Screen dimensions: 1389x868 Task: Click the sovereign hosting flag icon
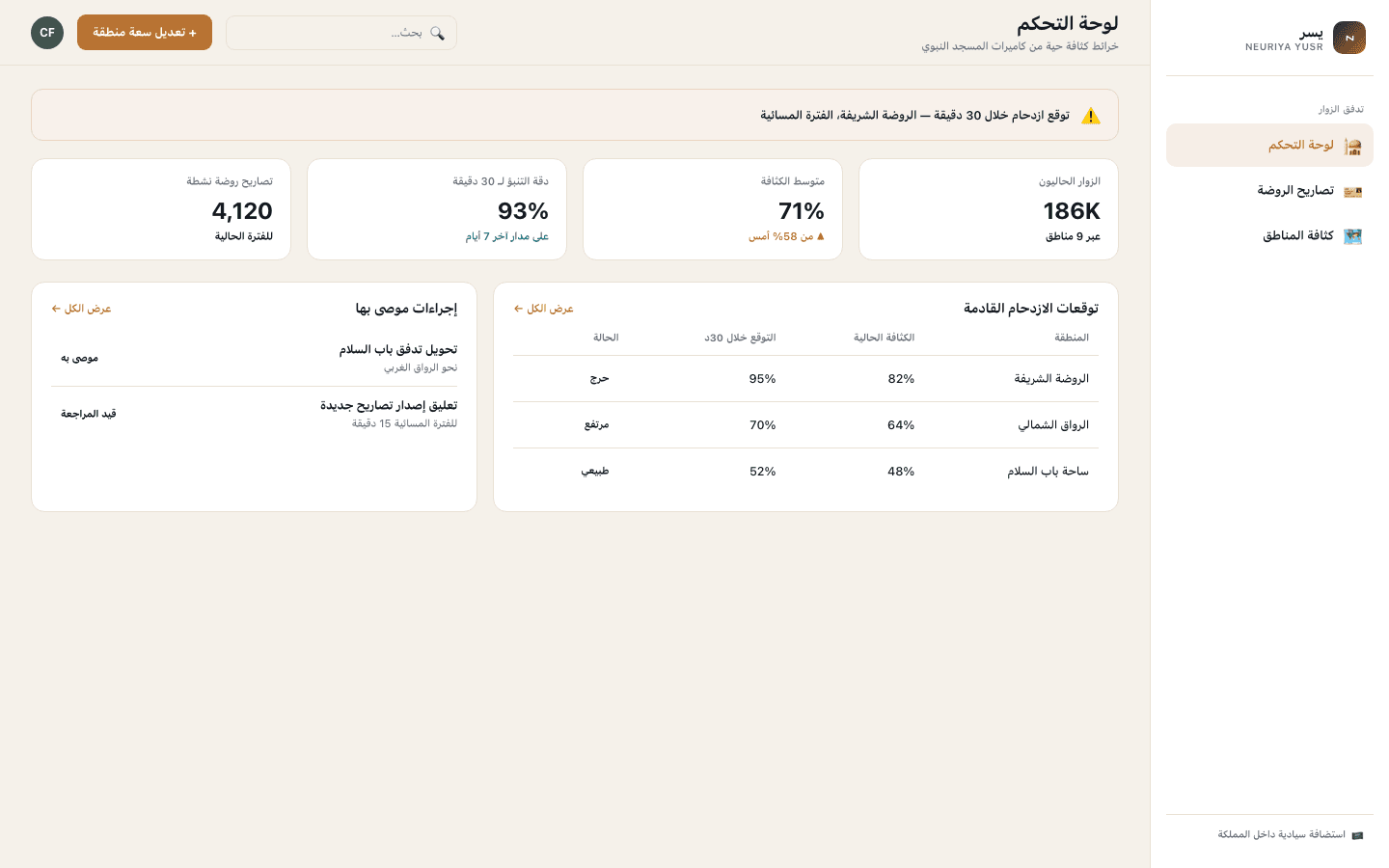tap(1357, 835)
